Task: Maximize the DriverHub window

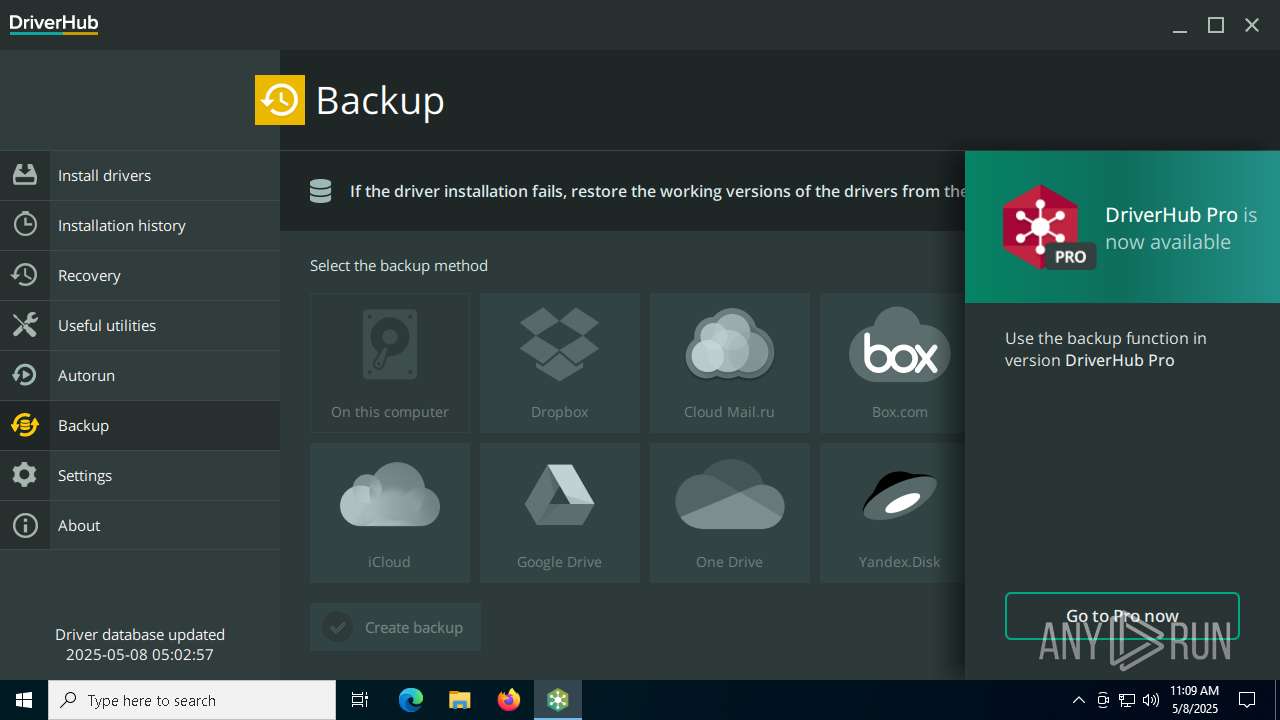Action: (1216, 25)
